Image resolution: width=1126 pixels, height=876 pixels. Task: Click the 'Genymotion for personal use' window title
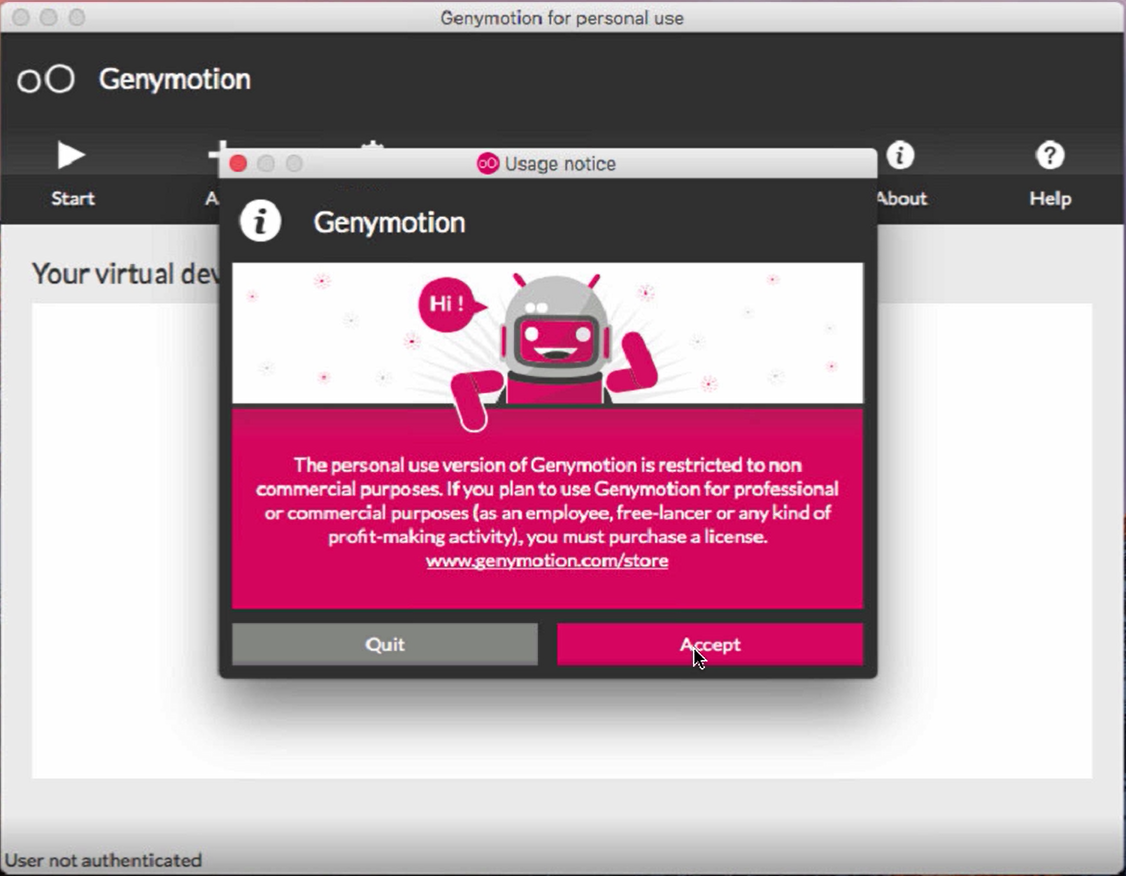pyautogui.click(x=562, y=18)
